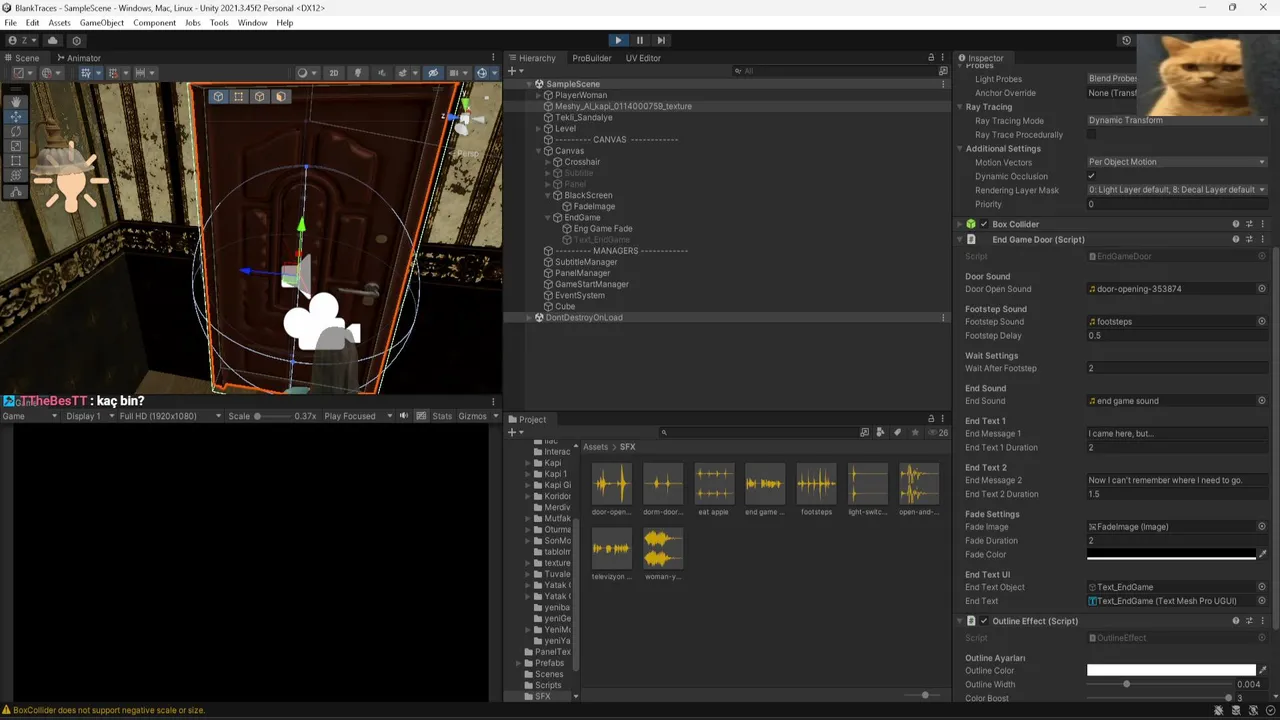The width and height of the screenshot is (1280, 720).
Task: Click the Play button
Action: pyautogui.click(x=618, y=40)
